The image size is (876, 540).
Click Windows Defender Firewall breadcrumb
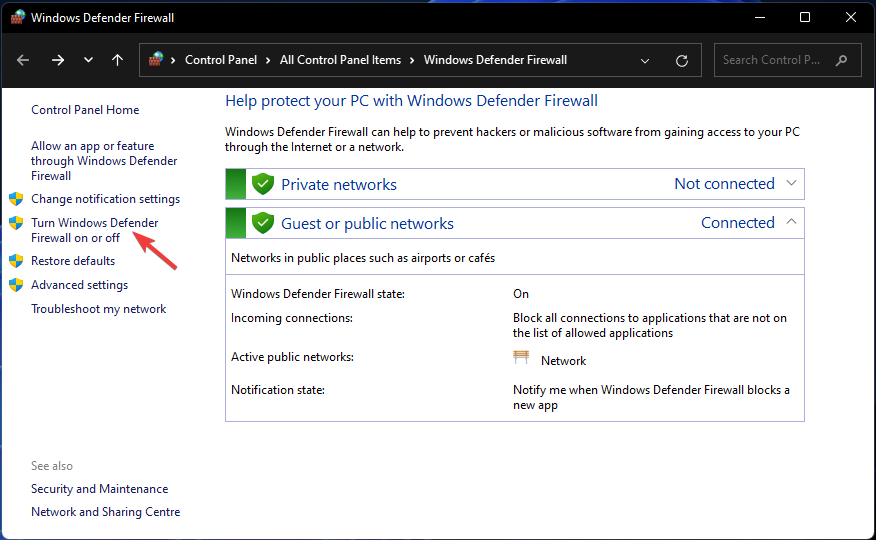coord(495,60)
